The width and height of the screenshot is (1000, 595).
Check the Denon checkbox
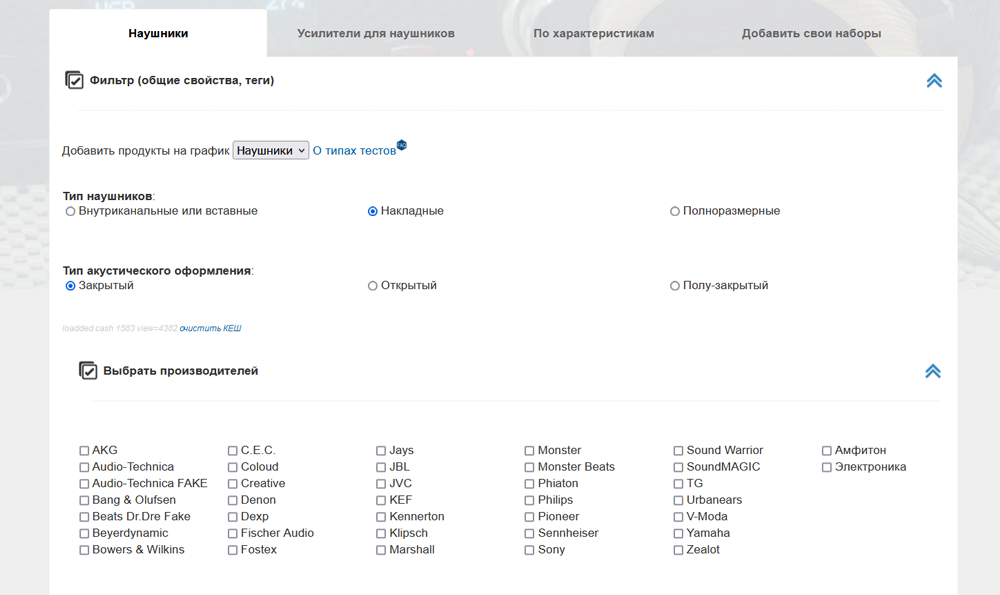coord(233,501)
